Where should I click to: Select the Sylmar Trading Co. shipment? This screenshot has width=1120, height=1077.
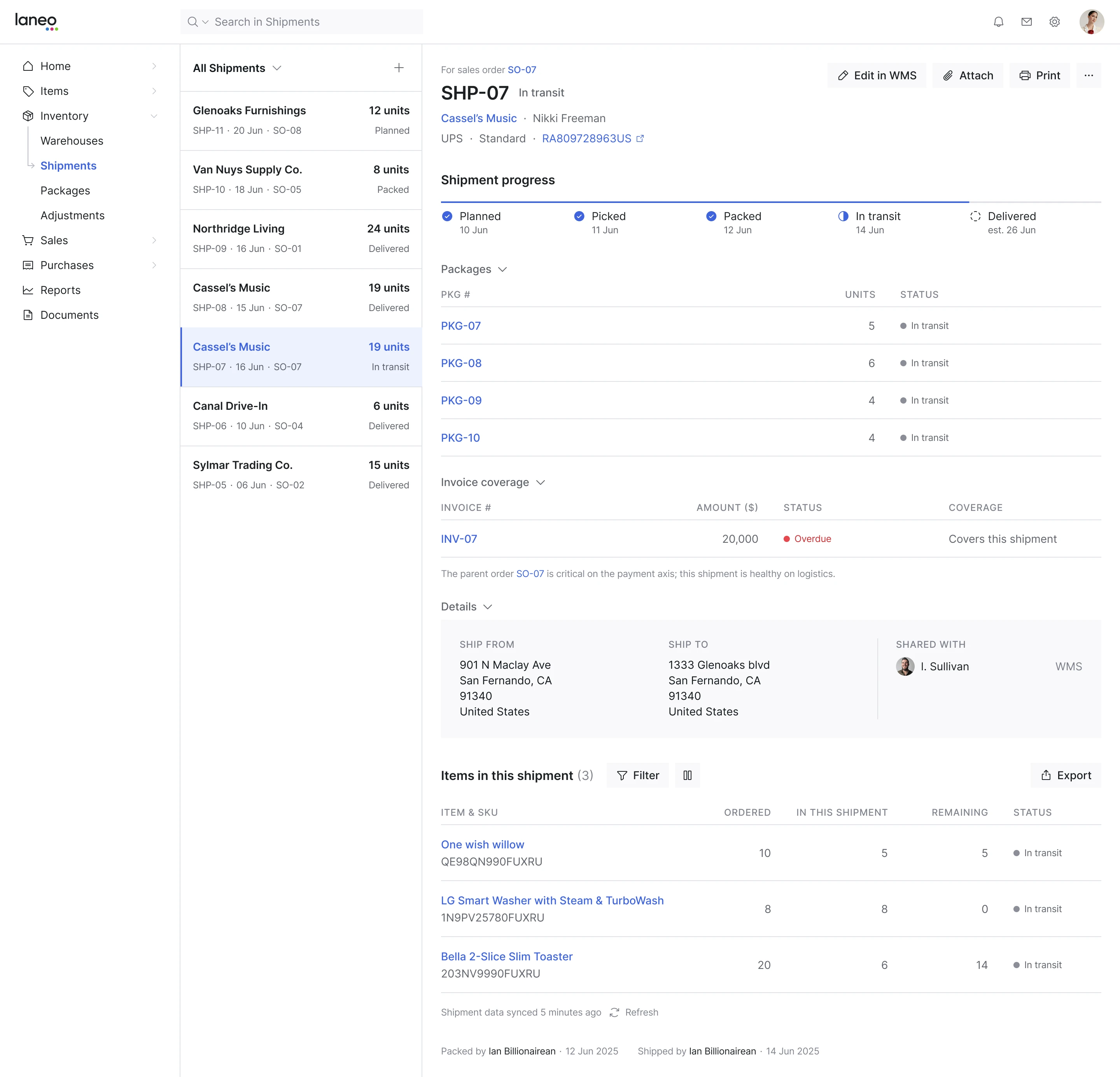(301, 476)
